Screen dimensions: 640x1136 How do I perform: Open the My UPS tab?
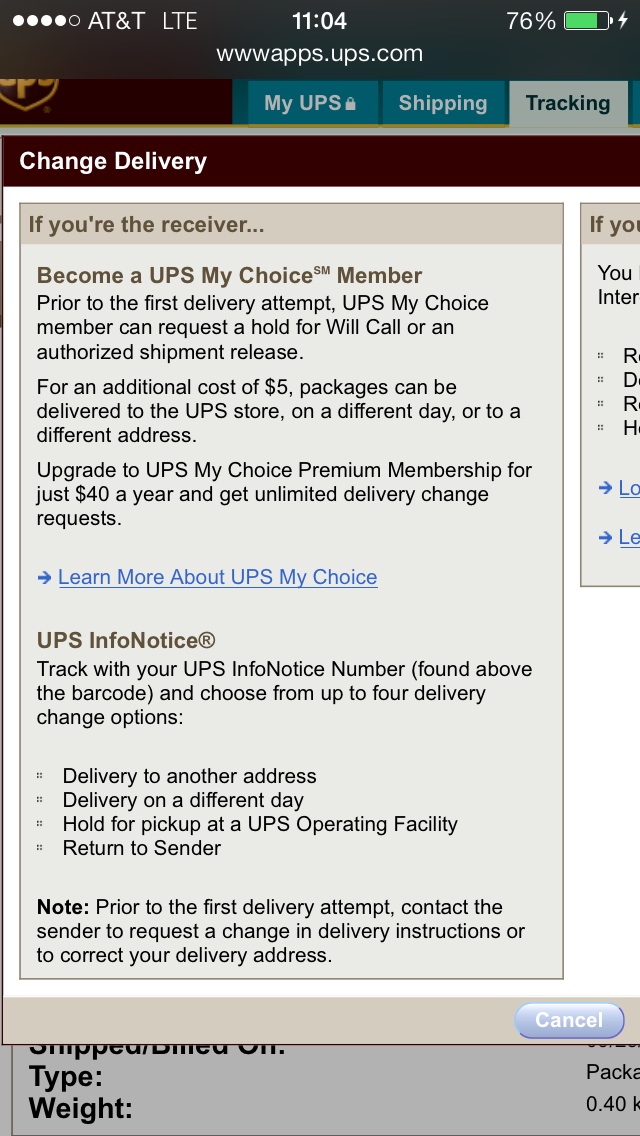(x=308, y=103)
